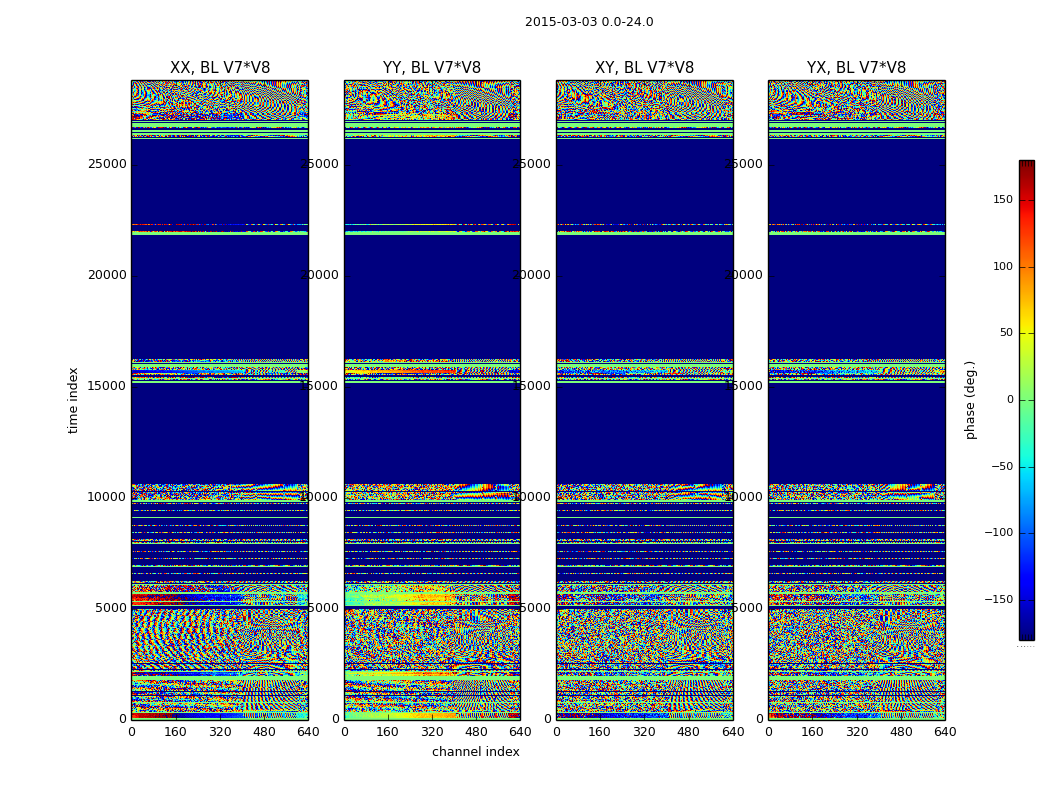The height and width of the screenshot is (800, 1050).
Task: Click the date title "2015-03-03 0.0-24.0"
Action: 589,22
